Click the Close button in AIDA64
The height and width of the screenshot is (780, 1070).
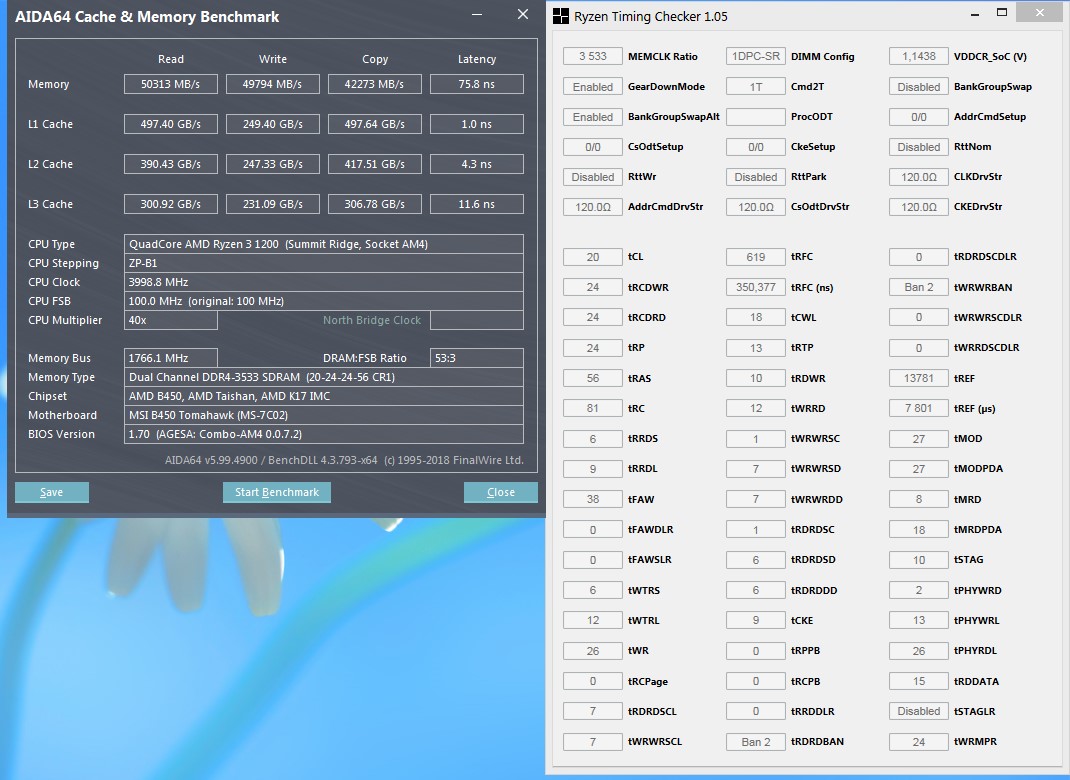[x=501, y=492]
